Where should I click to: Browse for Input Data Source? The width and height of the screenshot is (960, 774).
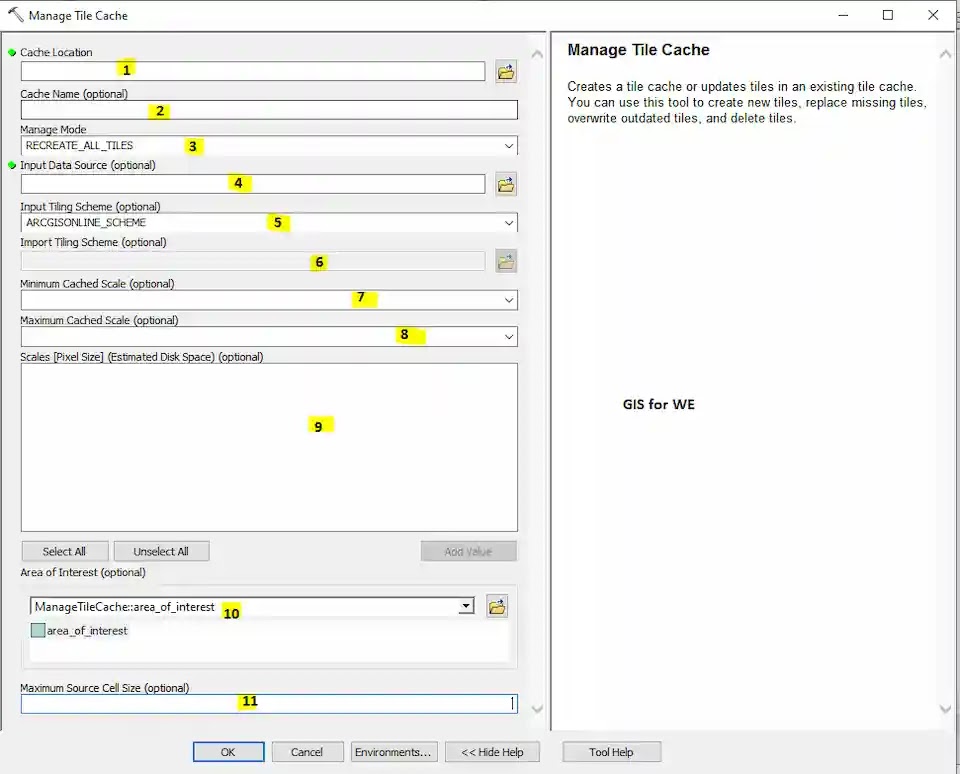click(506, 184)
